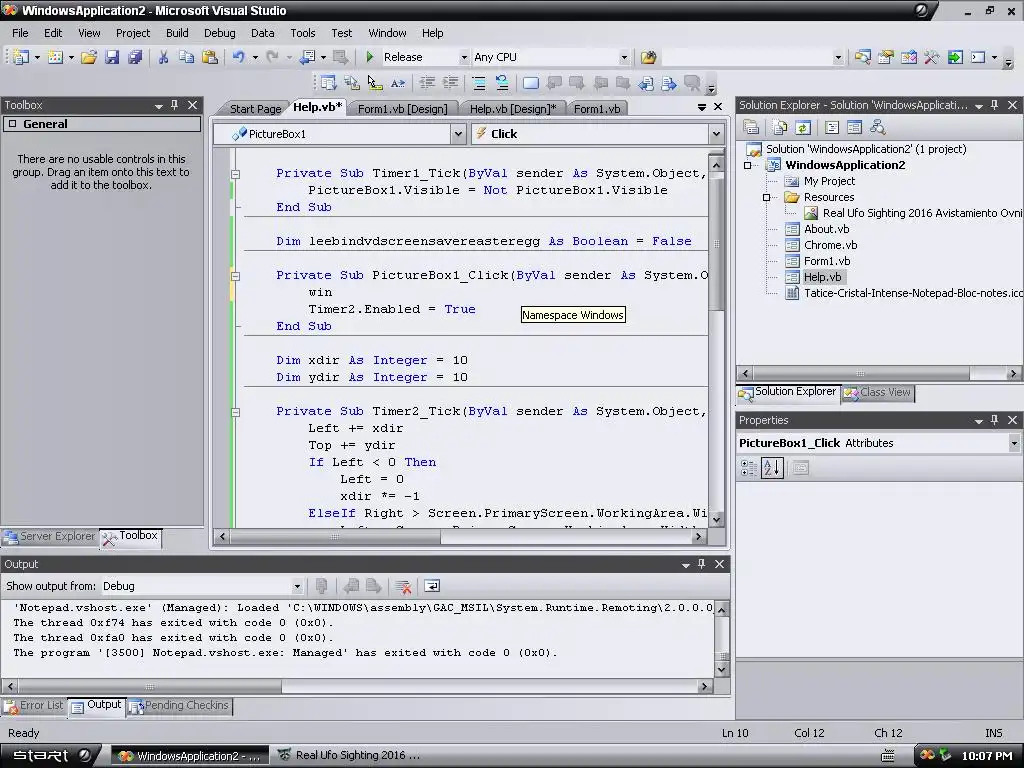Viewport: 1024px width, 768px height.
Task: Collapse the WindowsApplication2 project node
Action: coord(748,165)
